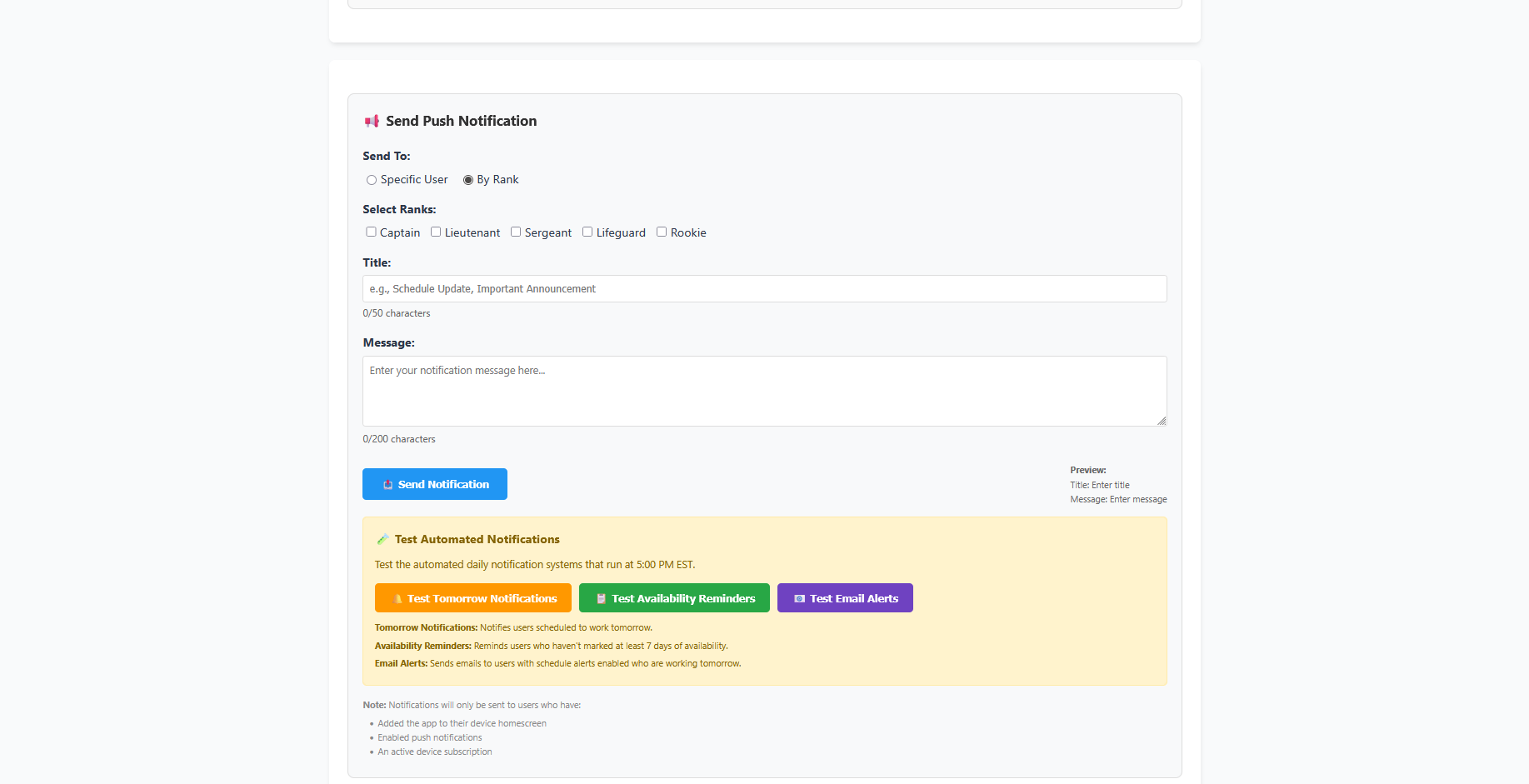Click into the Message text area

764,391
